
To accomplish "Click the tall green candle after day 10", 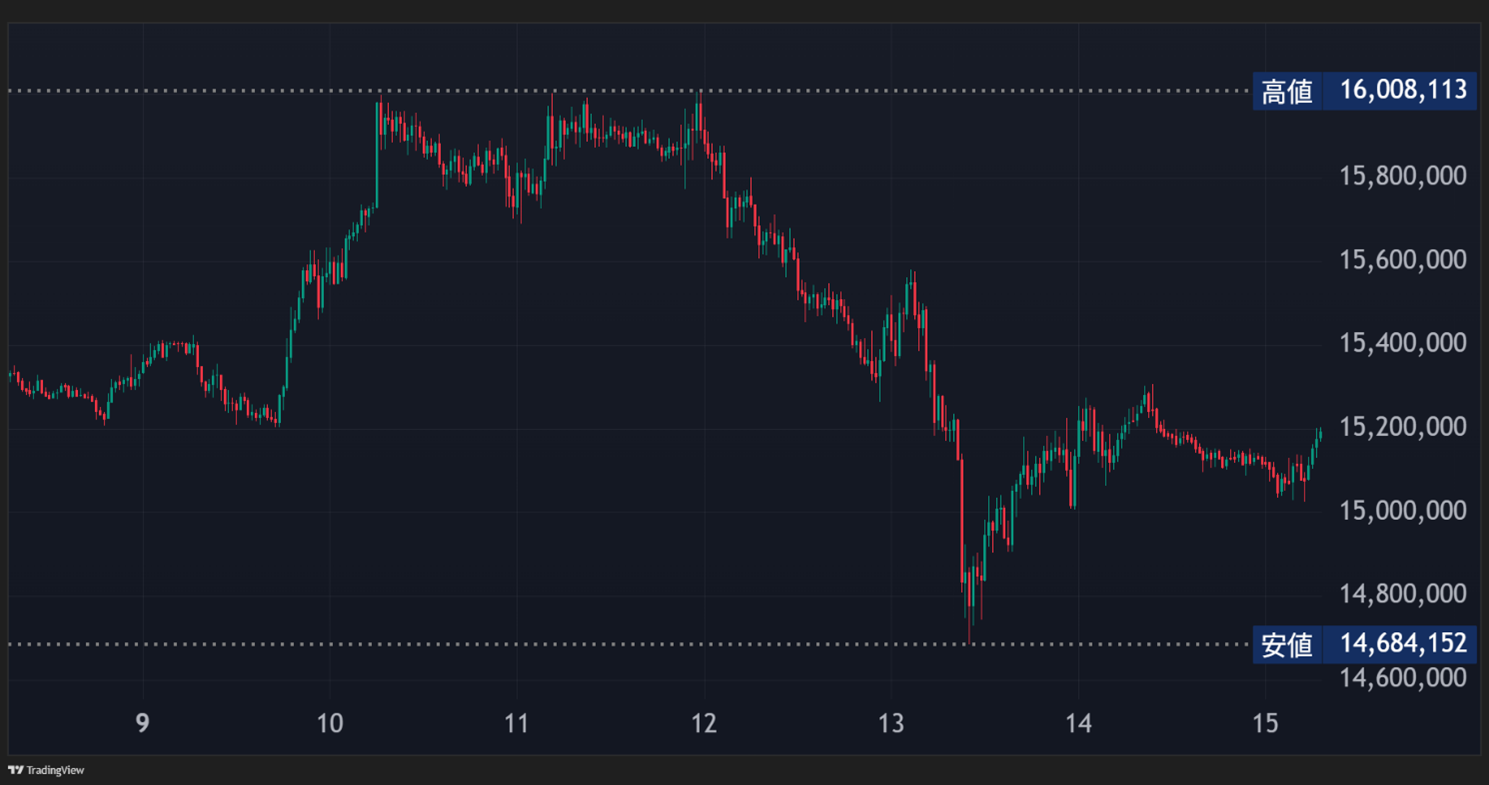I will [377, 153].
